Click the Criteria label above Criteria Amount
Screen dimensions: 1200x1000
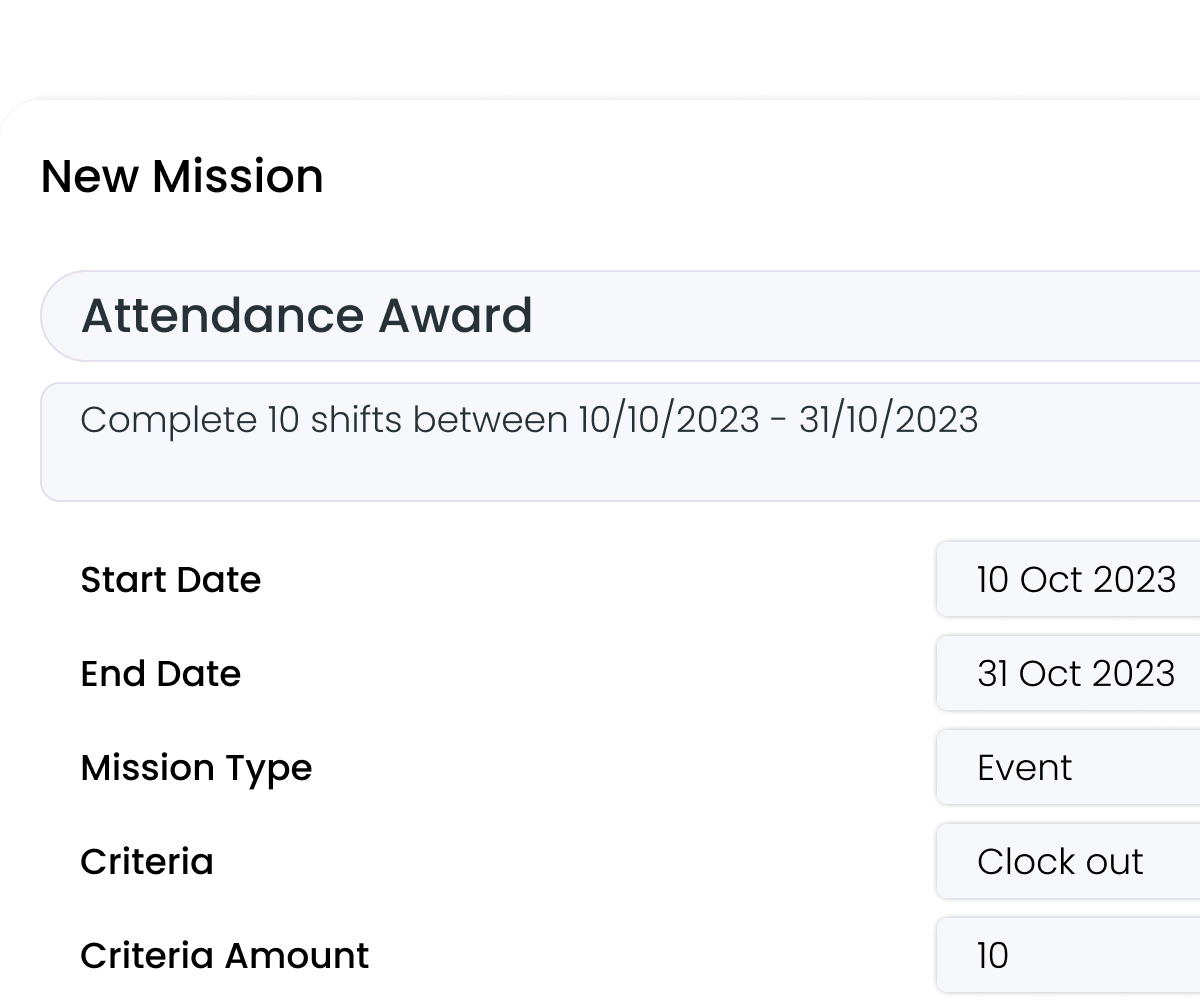click(147, 862)
